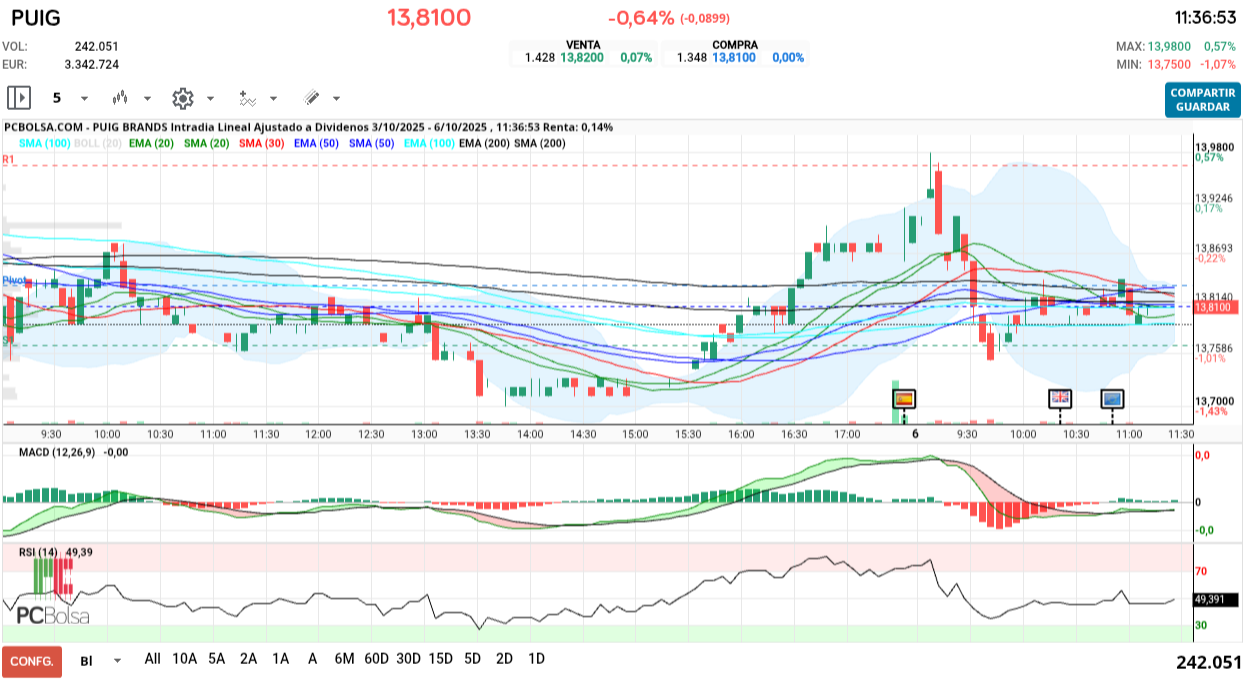Switch to the 1D time range
1256x683 pixels.
[536, 659]
